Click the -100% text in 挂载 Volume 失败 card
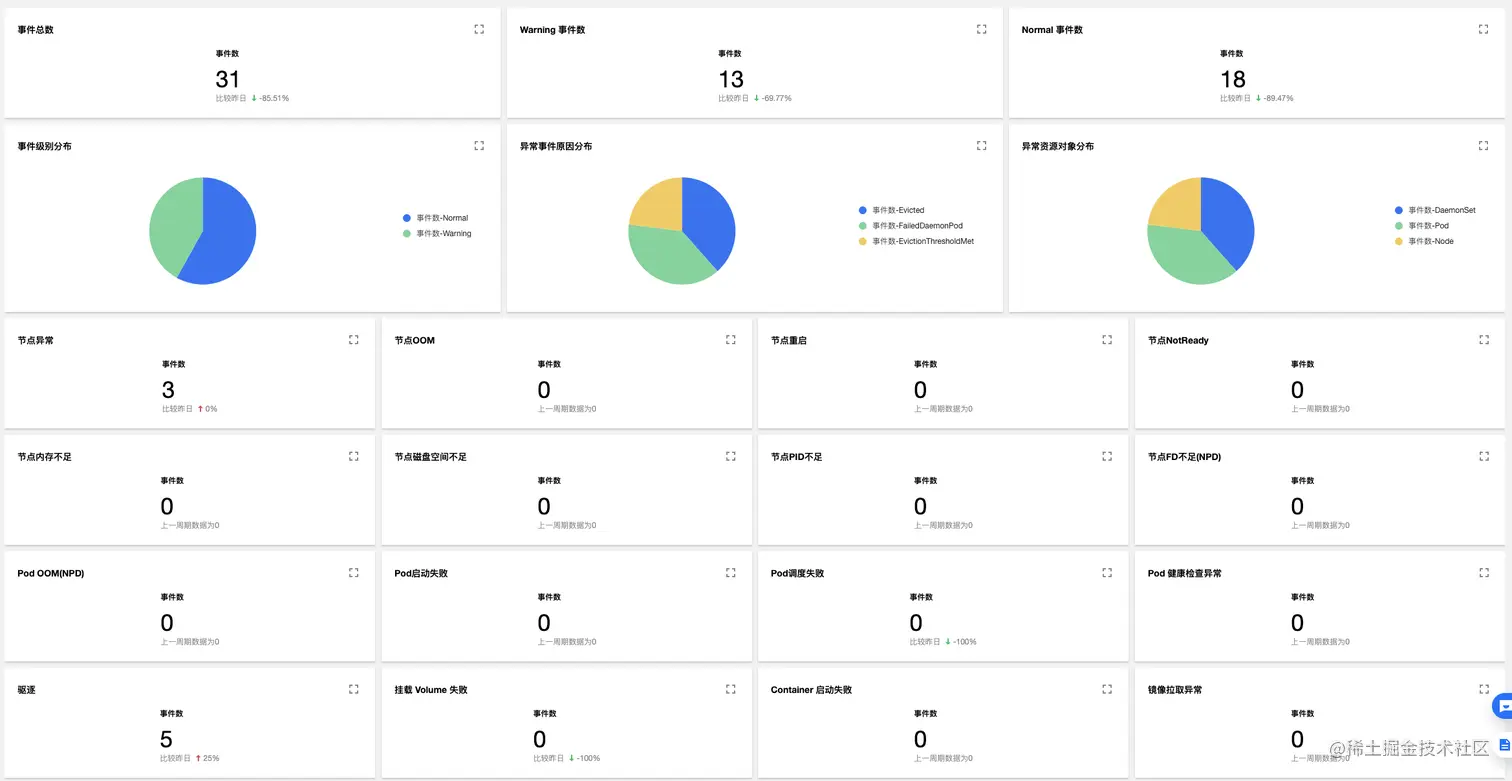 [x=588, y=758]
